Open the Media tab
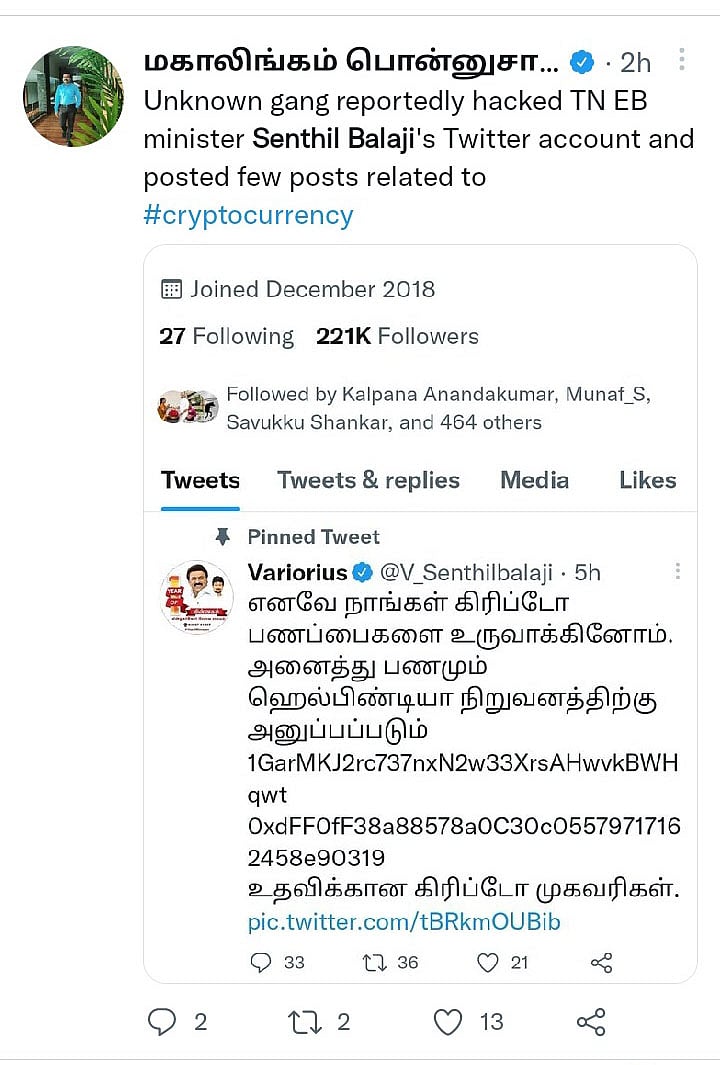 point(534,480)
